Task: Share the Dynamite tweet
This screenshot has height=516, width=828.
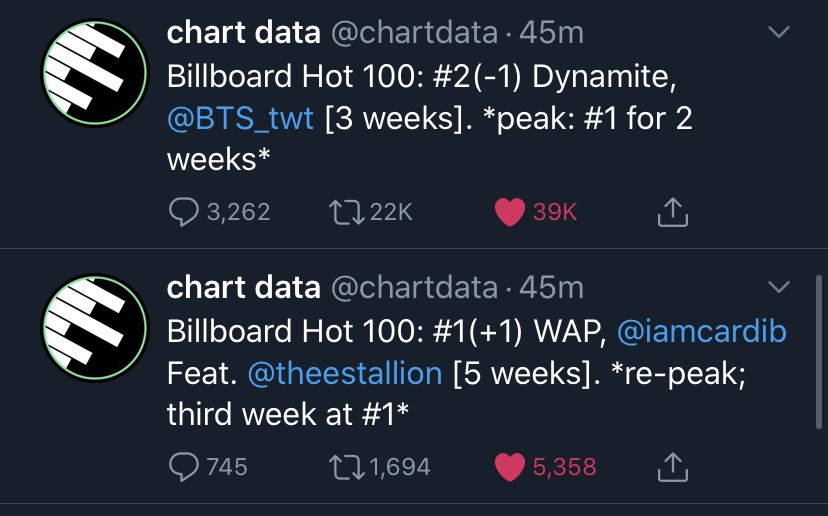Action: (x=673, y=212)
